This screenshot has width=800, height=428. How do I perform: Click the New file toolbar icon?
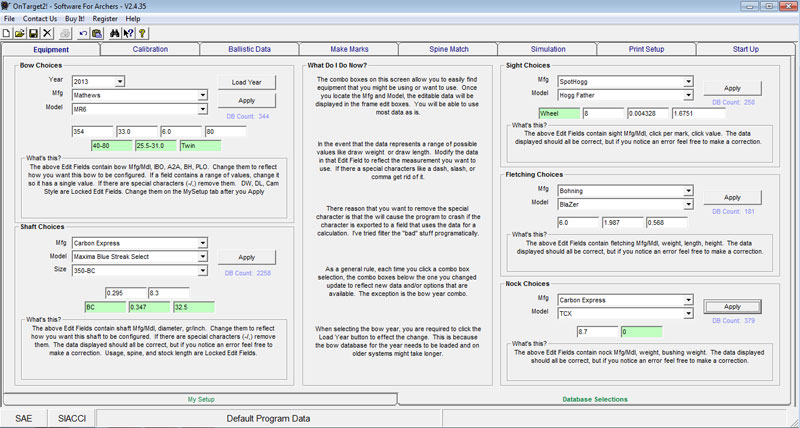pos(7,33)
